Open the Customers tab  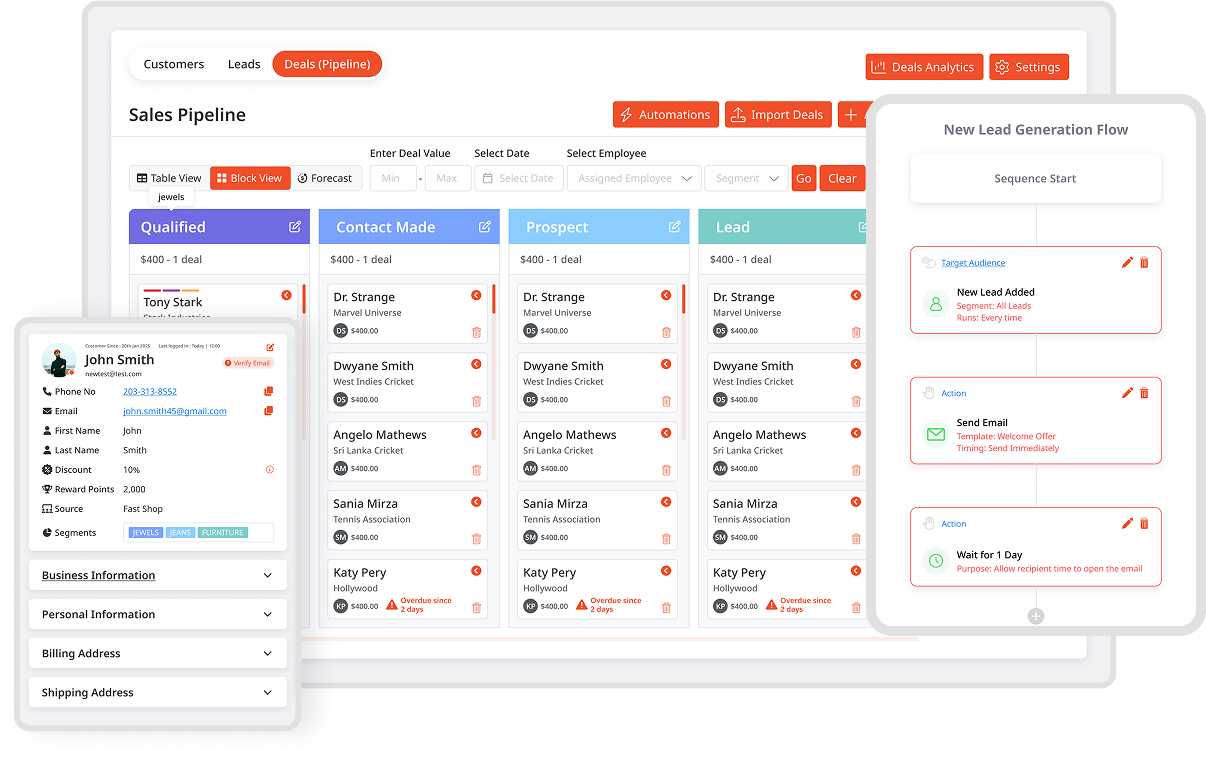[174, 64]
